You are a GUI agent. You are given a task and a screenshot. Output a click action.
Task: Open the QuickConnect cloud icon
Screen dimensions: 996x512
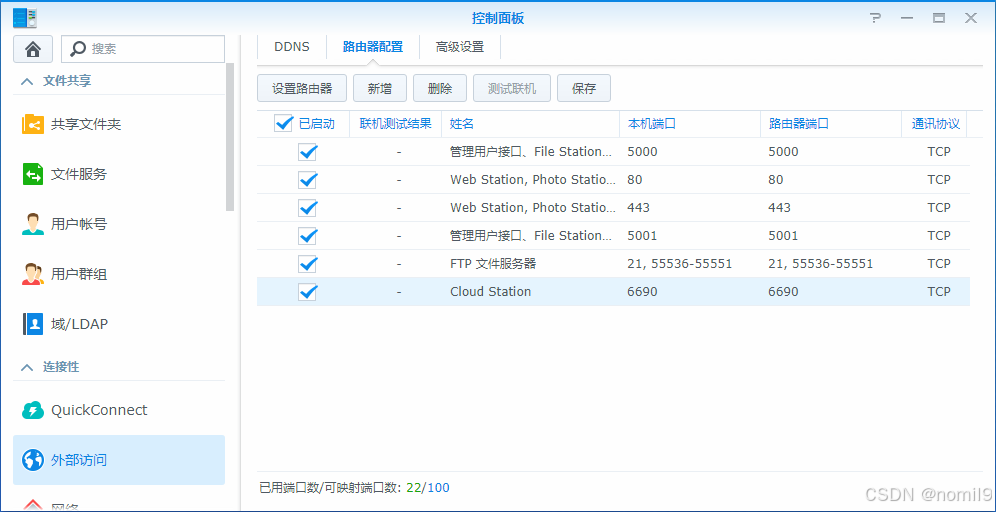click(x=33, y=410)
